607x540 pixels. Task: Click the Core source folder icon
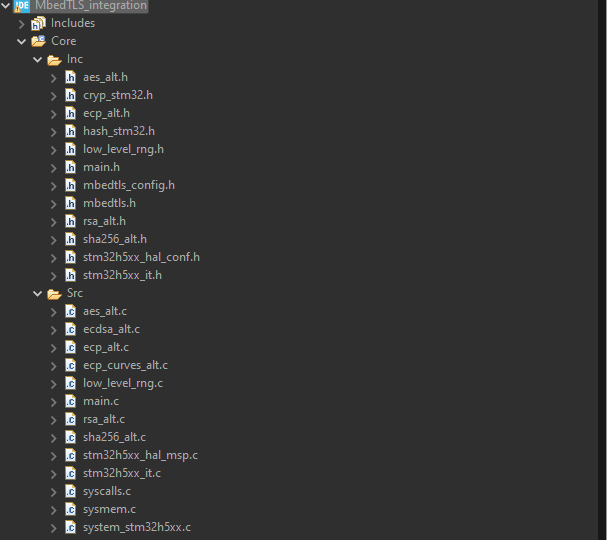pos(38,41)
